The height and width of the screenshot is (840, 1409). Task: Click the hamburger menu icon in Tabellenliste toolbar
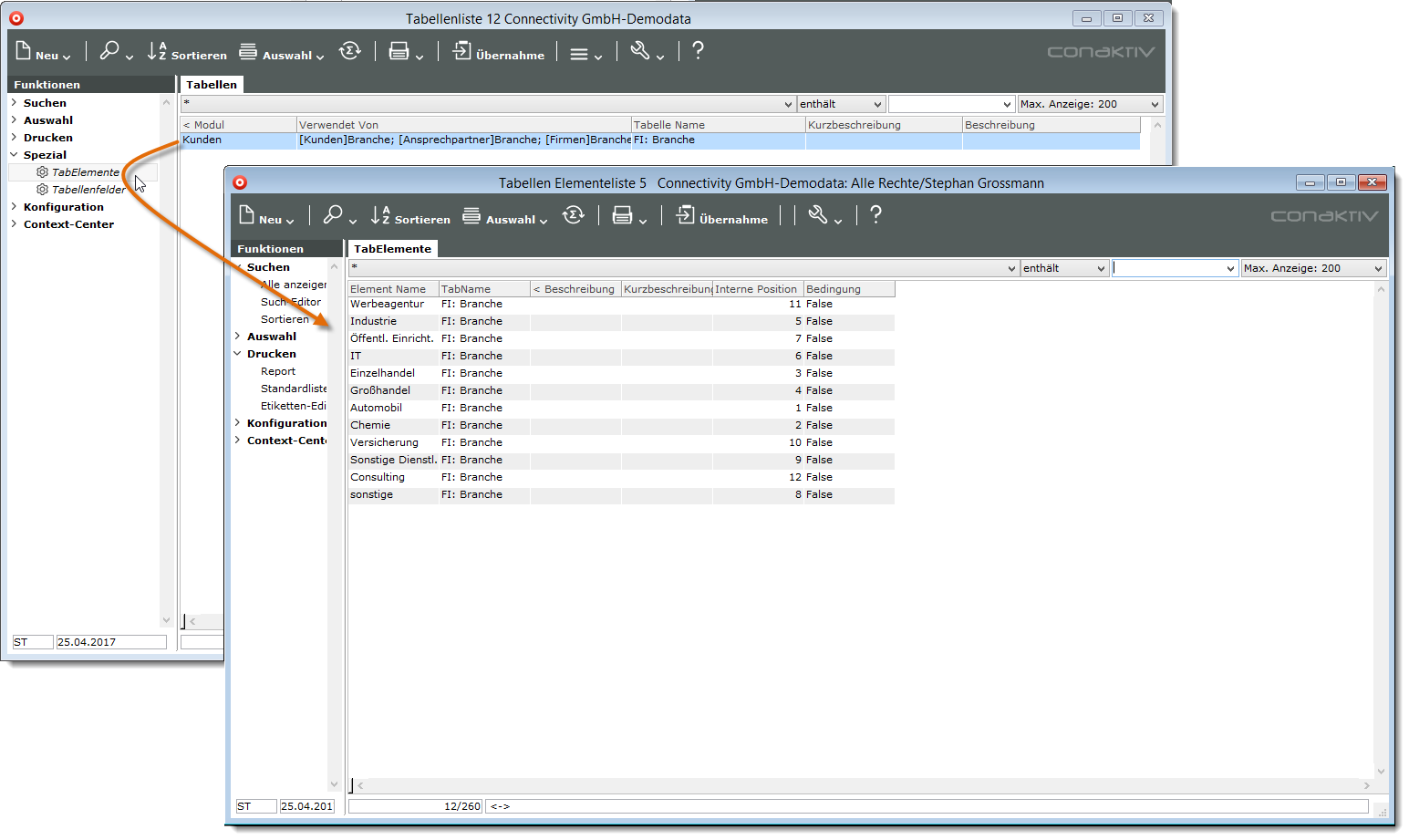point(579,54)
